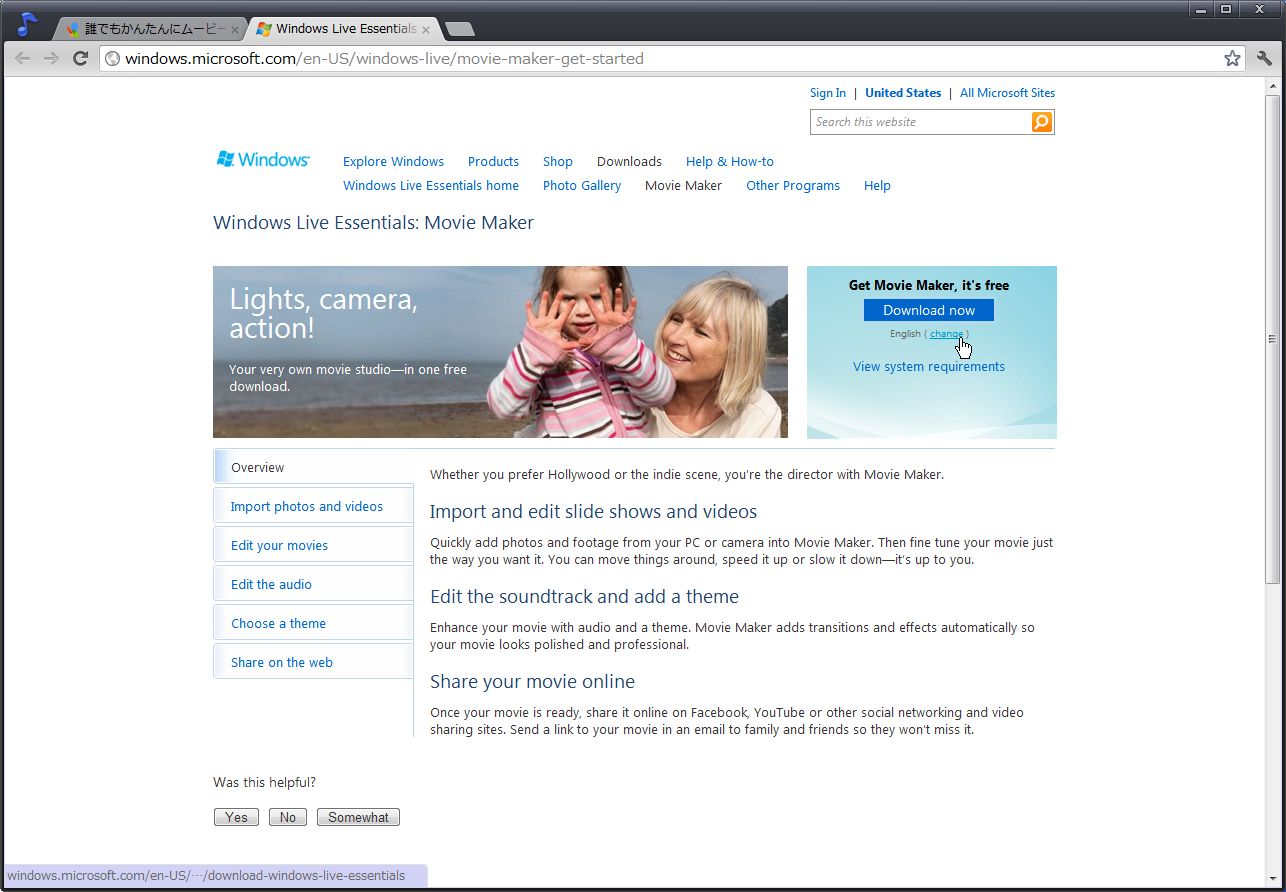Click 'Windows Live Essentials: Movie Maker' page title
The image size is (1286, 892).
point(373,222)
